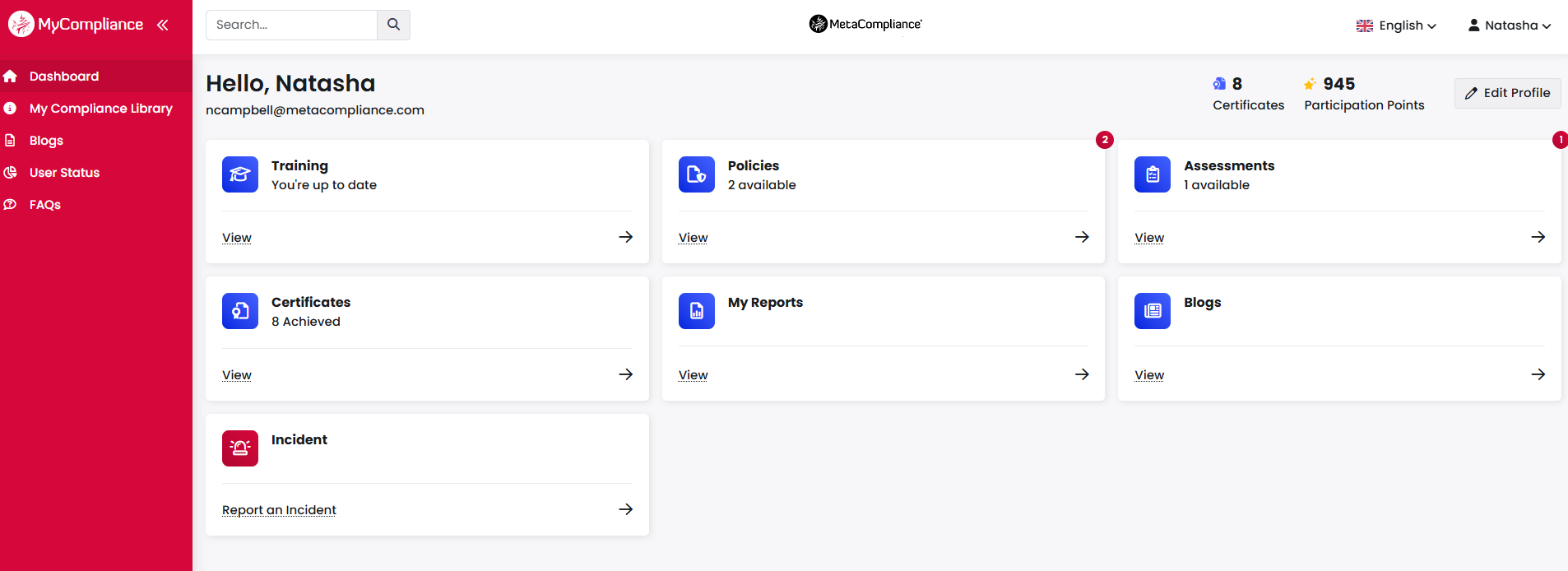
Task: Click the Edit Profile button
Action: pos(1507,93)
